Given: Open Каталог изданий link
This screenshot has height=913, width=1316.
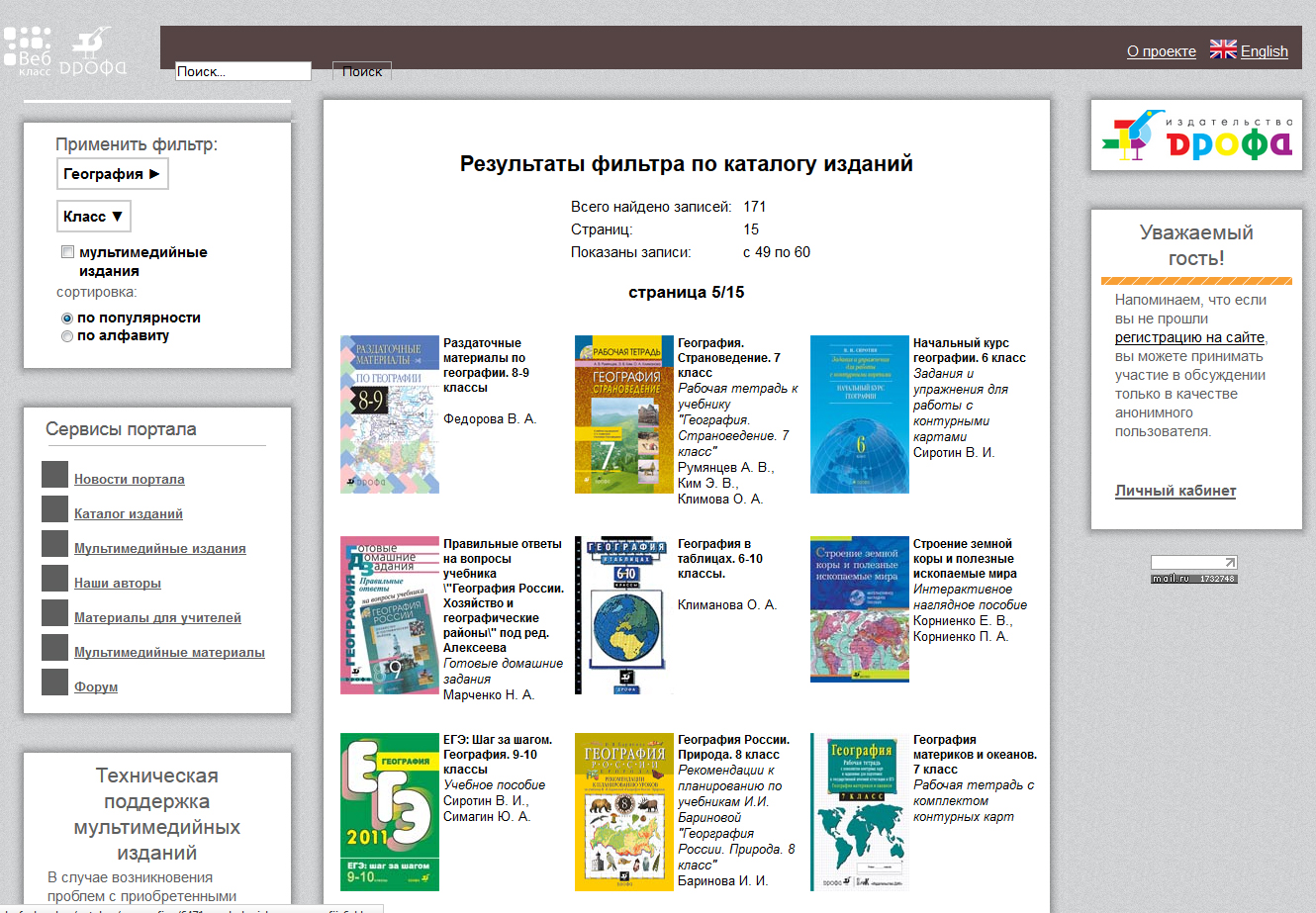Looking at the screenshot, I should point(129,514).
